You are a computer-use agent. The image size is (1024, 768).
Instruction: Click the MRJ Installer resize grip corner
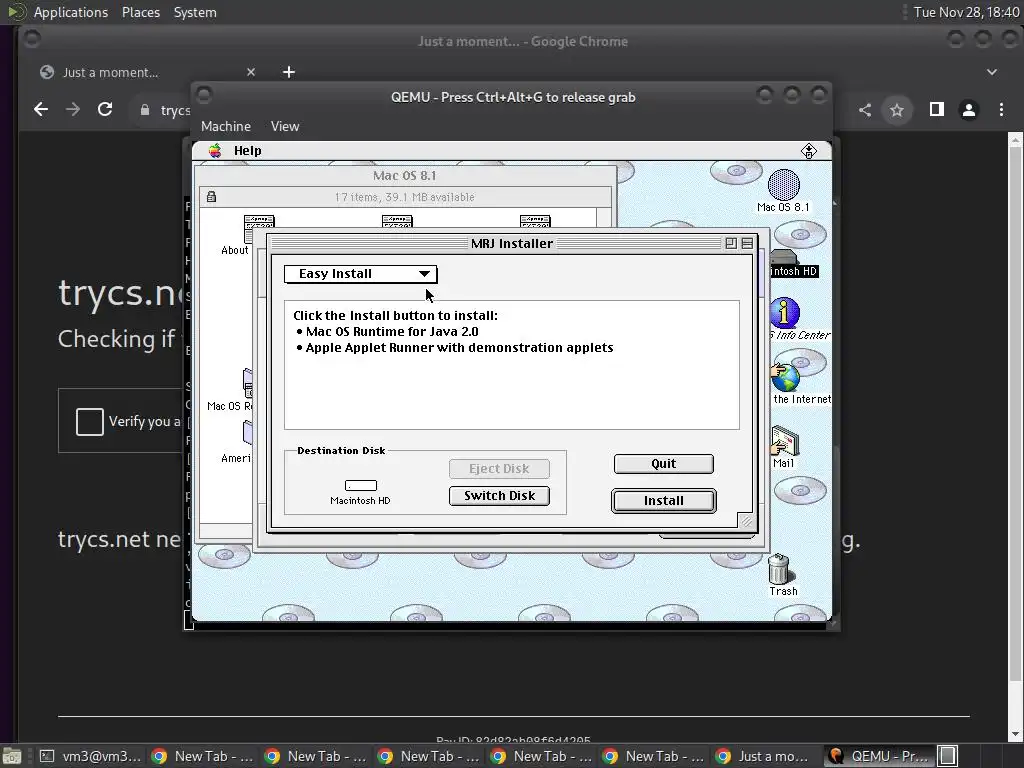(746, 520)
